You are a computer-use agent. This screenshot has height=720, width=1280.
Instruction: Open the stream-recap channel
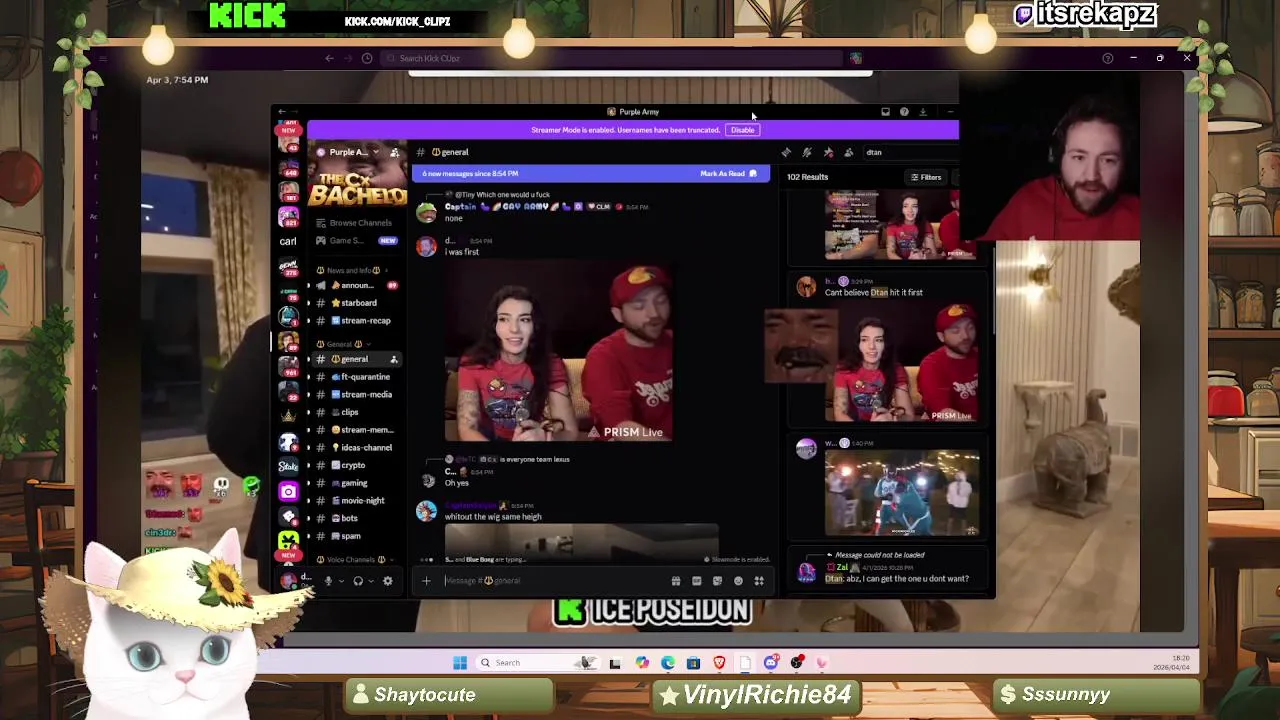click(x=355, y=321)
